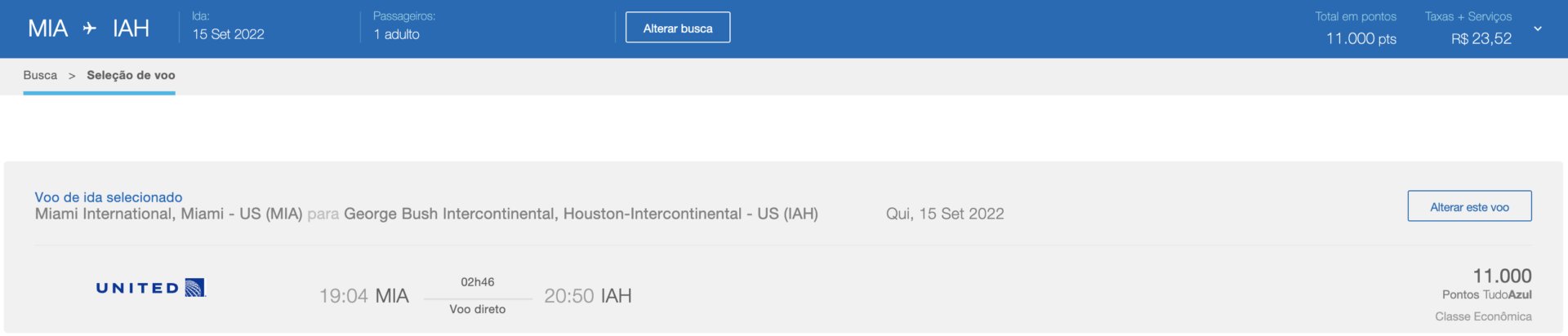The width and height of the screenshot is (1568, 336).
Task: Click the United airline logo
Action: click(151, 288)
